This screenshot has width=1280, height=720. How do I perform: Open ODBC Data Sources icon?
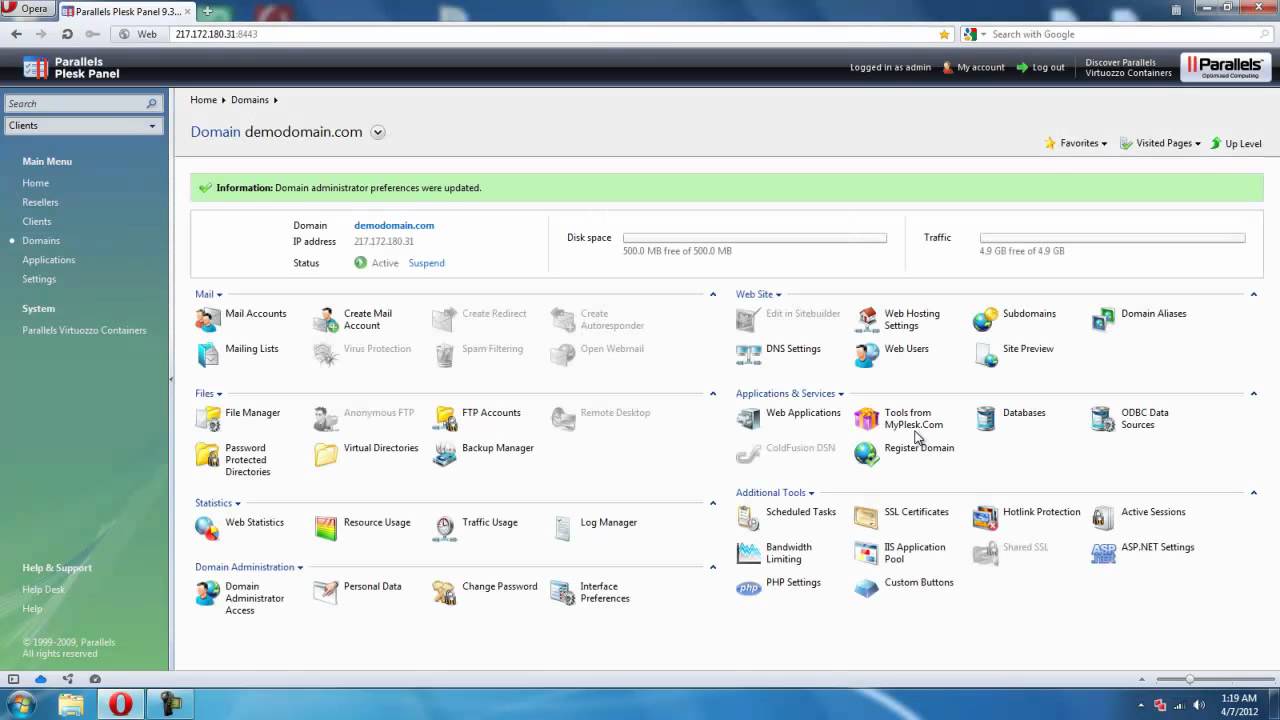click(1104, 418)
